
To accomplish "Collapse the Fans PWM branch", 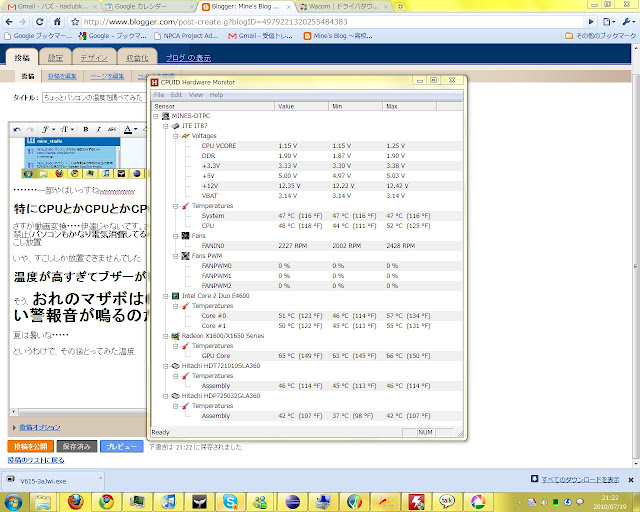I will click(x=176, y=256).
